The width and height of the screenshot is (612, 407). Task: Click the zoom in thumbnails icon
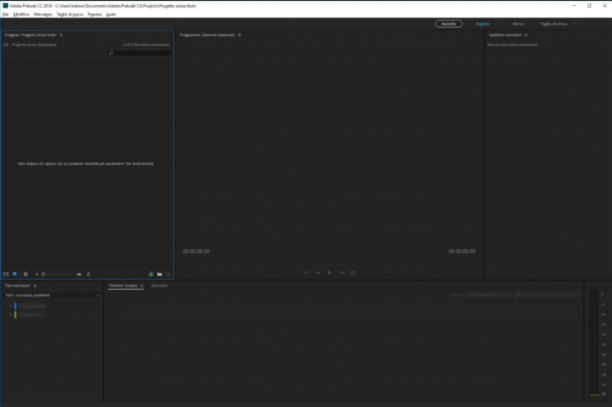[79, 274]
